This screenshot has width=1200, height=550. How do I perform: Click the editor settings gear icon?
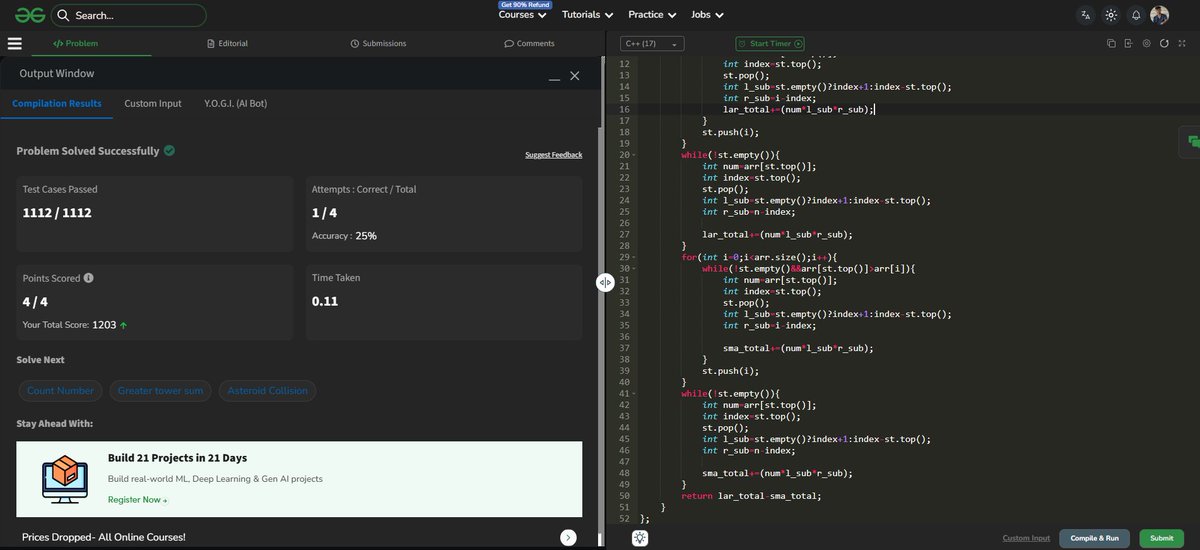[x=1147, y=44]
